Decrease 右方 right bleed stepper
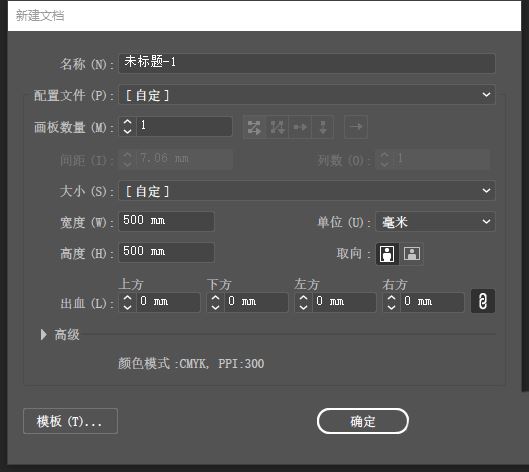This screenshot has height=472, width=529. point(391,307)
